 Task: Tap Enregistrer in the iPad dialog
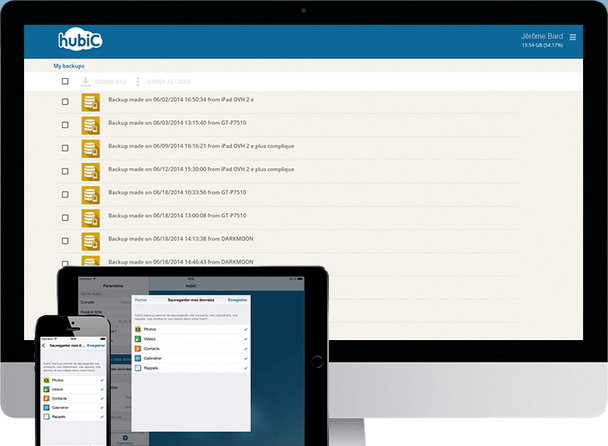tap(238, 299)
